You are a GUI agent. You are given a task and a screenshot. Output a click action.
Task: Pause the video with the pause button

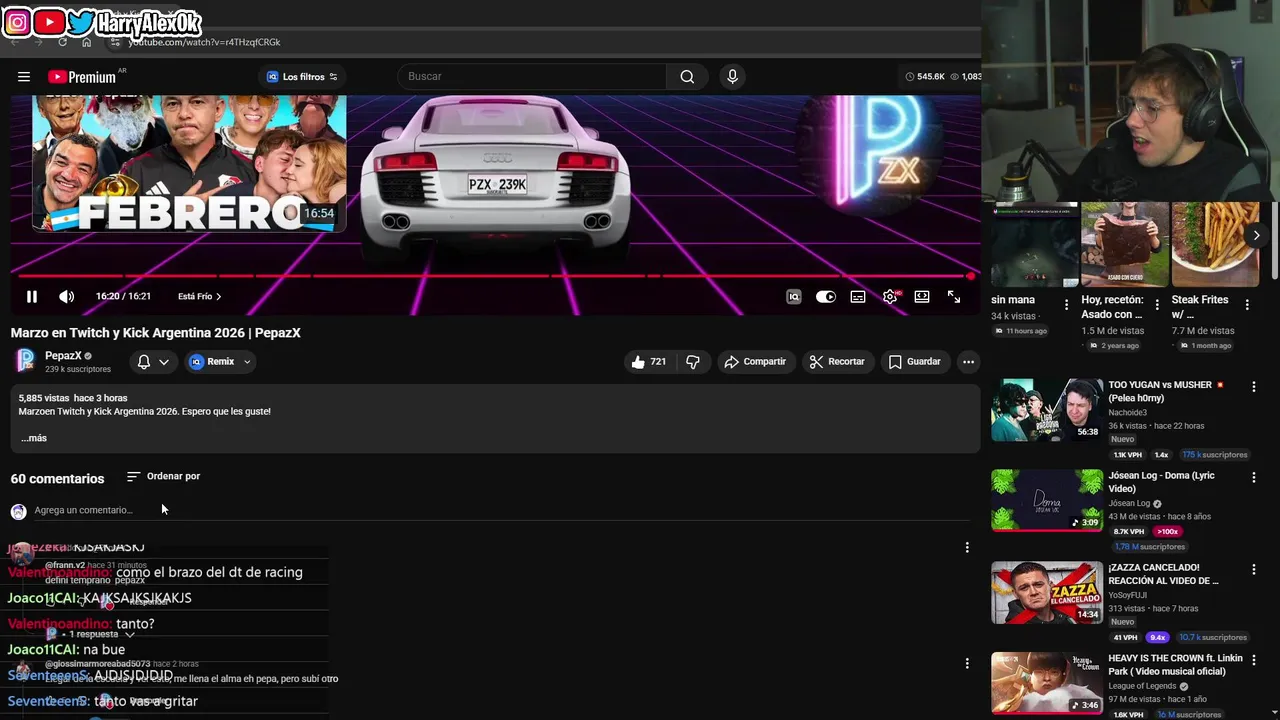[x=32, y=297]
